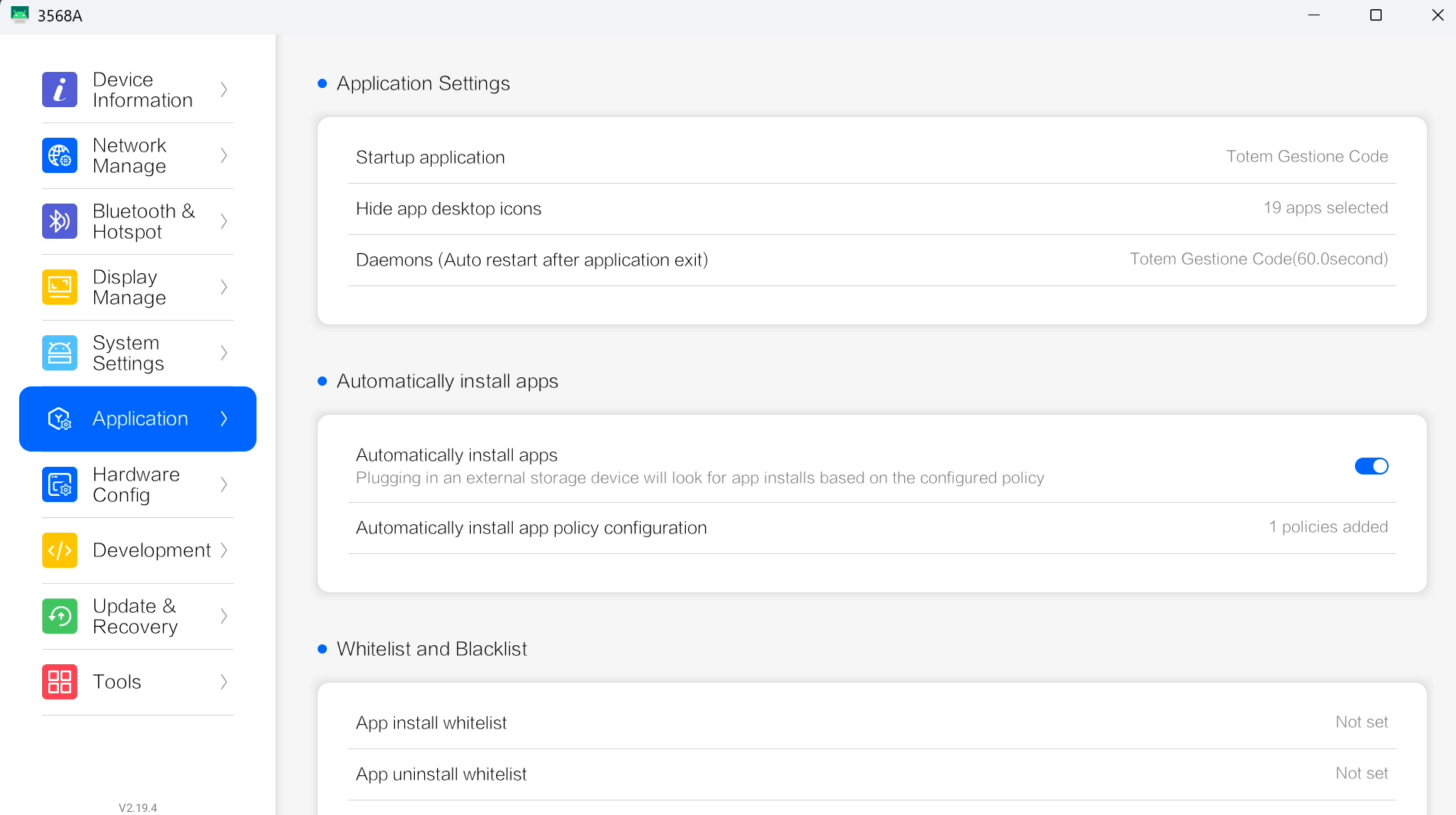Expand the Tools section chevron
1456x815 pixels.
[x=224, y=682]
